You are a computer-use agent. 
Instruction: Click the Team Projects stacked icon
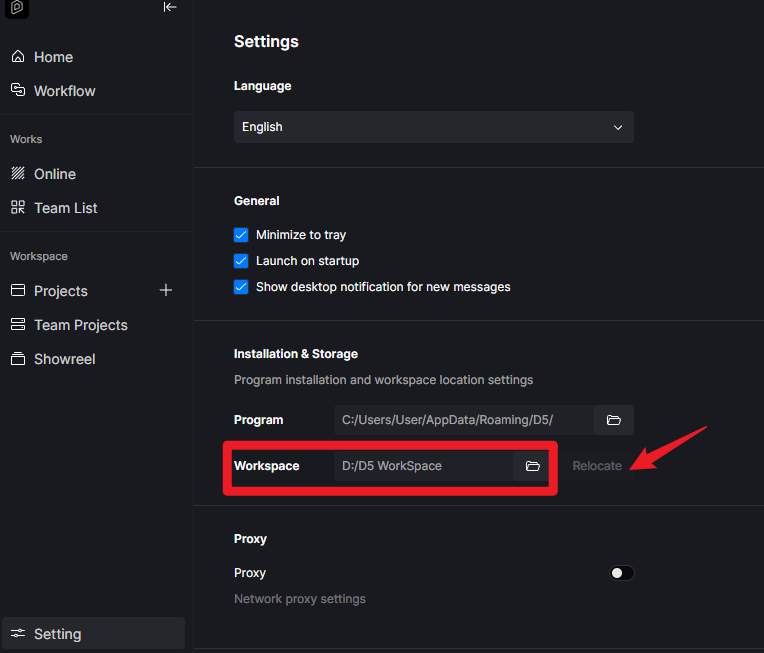tap(18, 325)
